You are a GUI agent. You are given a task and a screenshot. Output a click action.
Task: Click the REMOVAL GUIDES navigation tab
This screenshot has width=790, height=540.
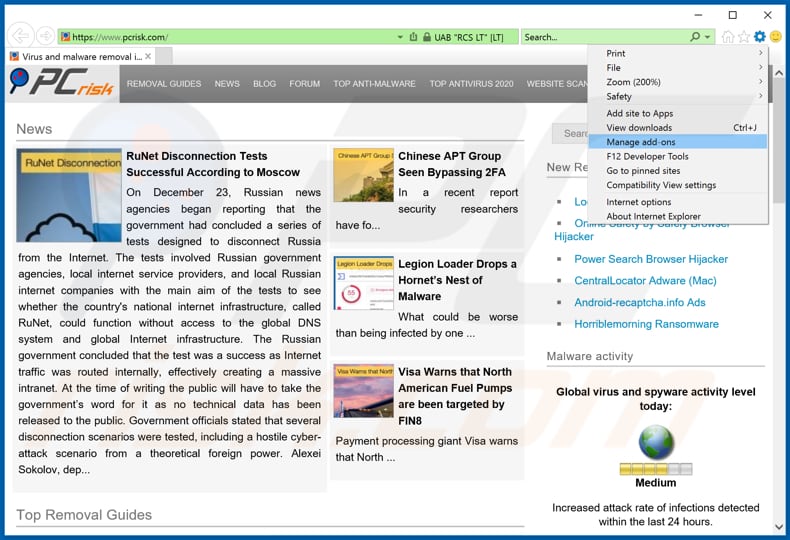164,84
